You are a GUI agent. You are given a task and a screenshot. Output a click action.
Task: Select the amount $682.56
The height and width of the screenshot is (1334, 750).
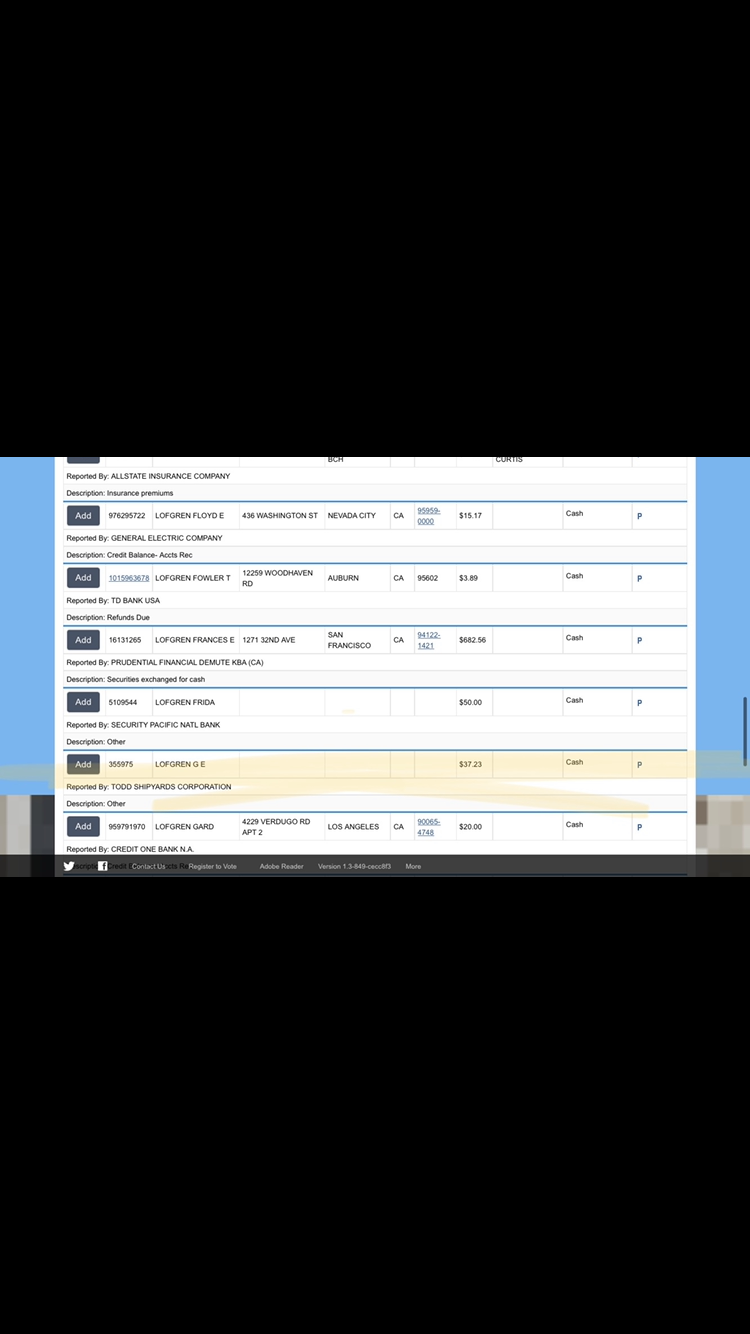pyautogui.click(x=473, y=640)
